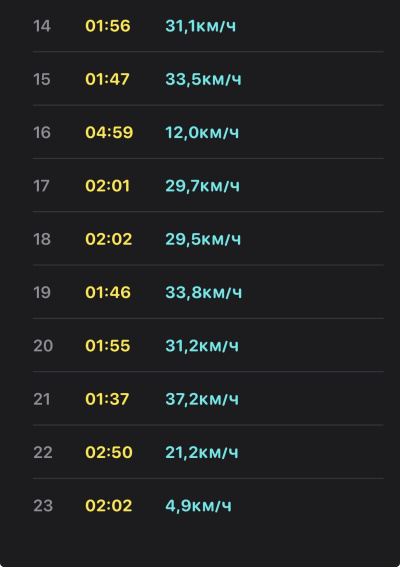Click the 31,2км/ч speed value

tap(202, 346)
